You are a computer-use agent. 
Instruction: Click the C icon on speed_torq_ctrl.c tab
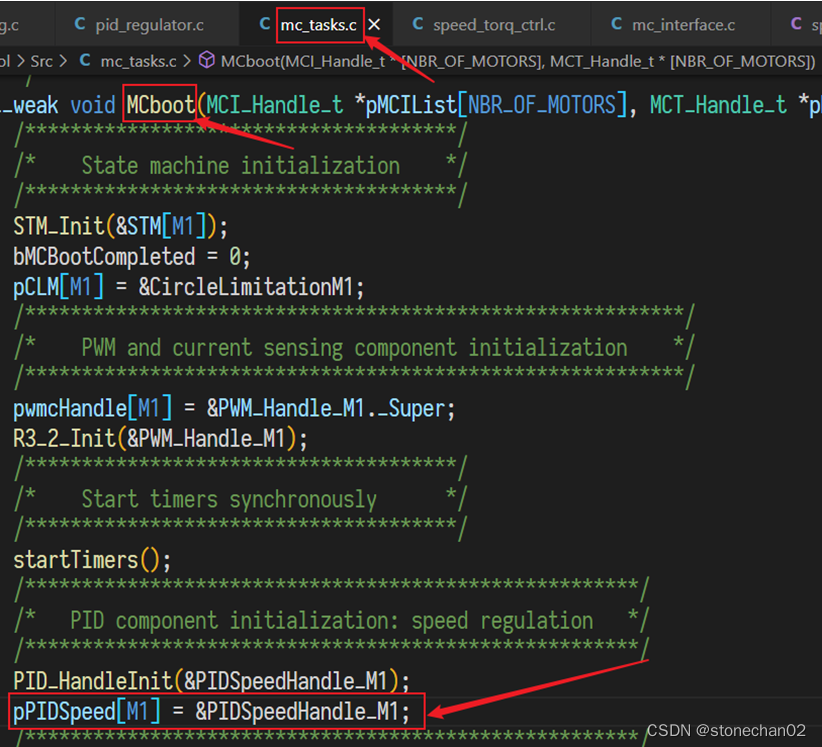tap(418, 24)
